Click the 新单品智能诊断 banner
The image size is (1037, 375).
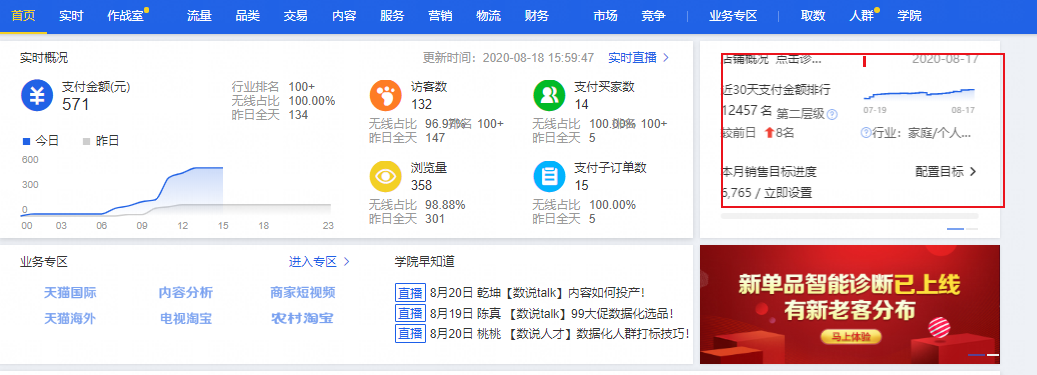(x=850, y=304)
